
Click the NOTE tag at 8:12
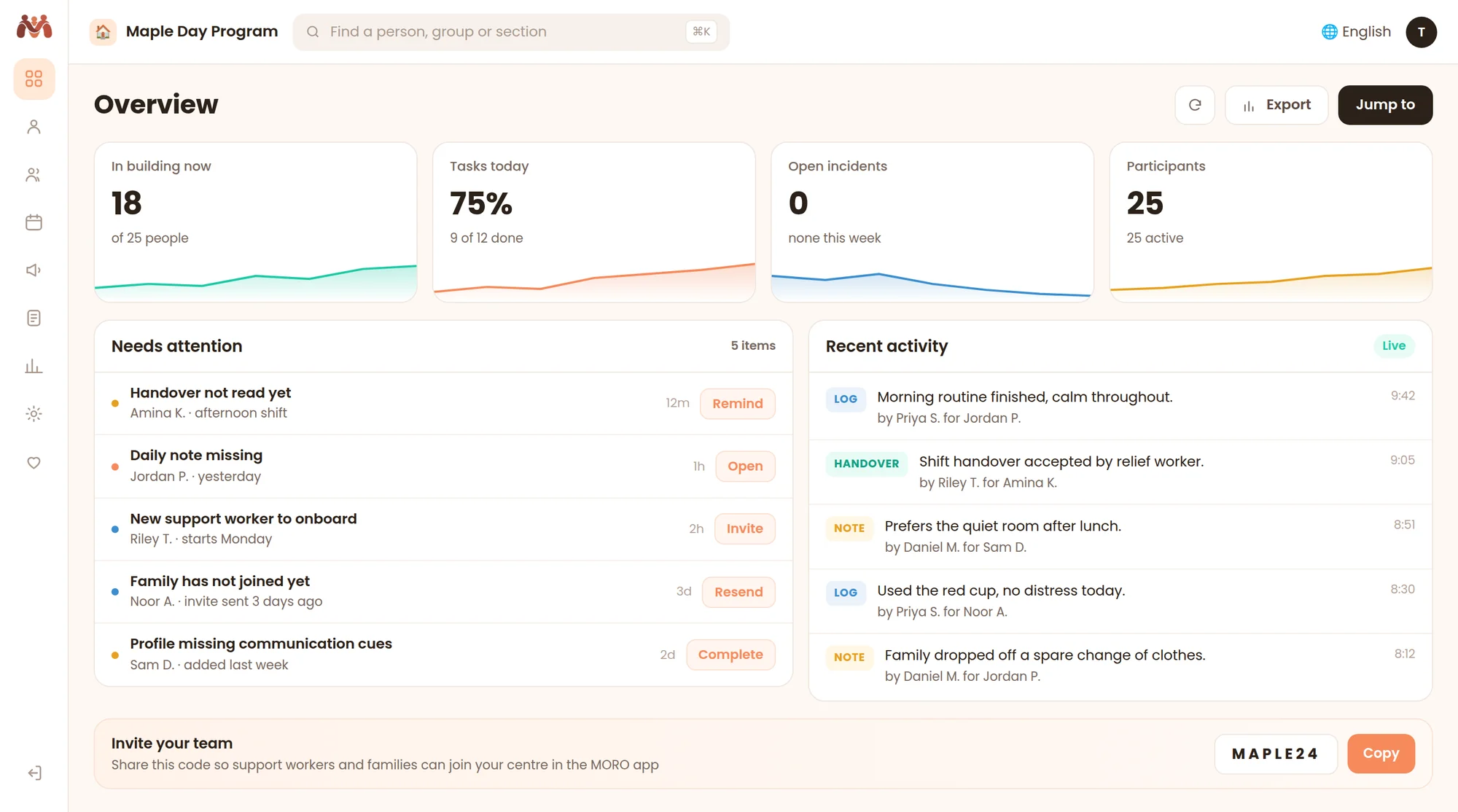point(849,657)
